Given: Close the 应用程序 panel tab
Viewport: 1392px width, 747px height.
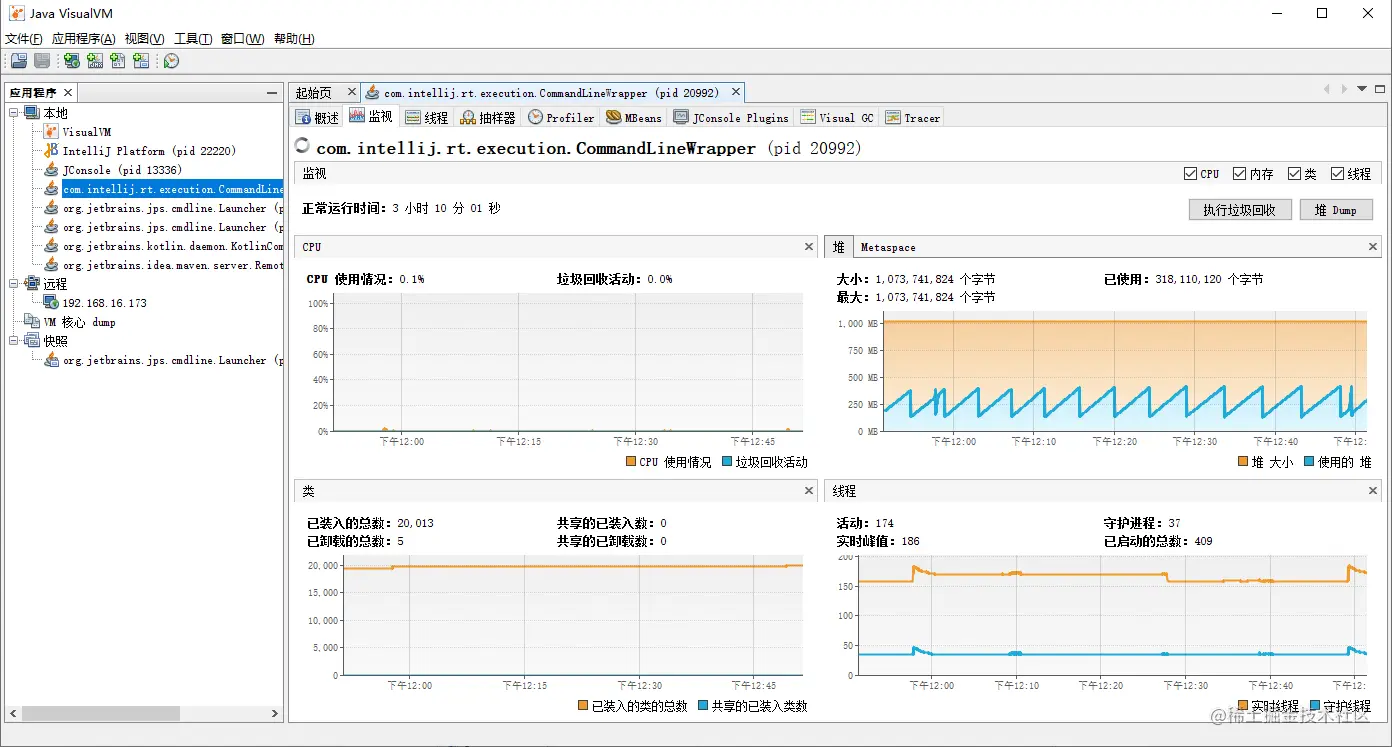Looking at the screenshot, I should pos(68,93).
